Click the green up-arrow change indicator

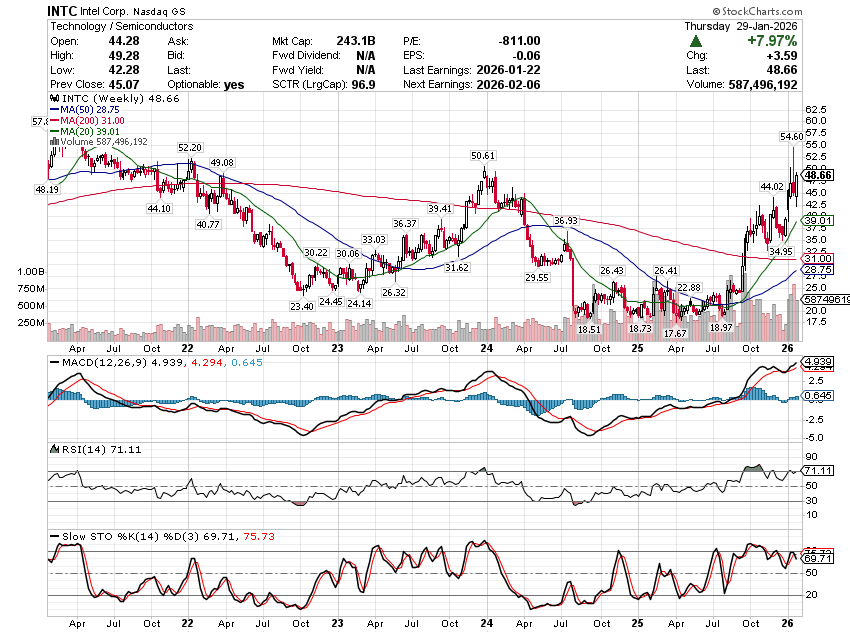[694, 42]
